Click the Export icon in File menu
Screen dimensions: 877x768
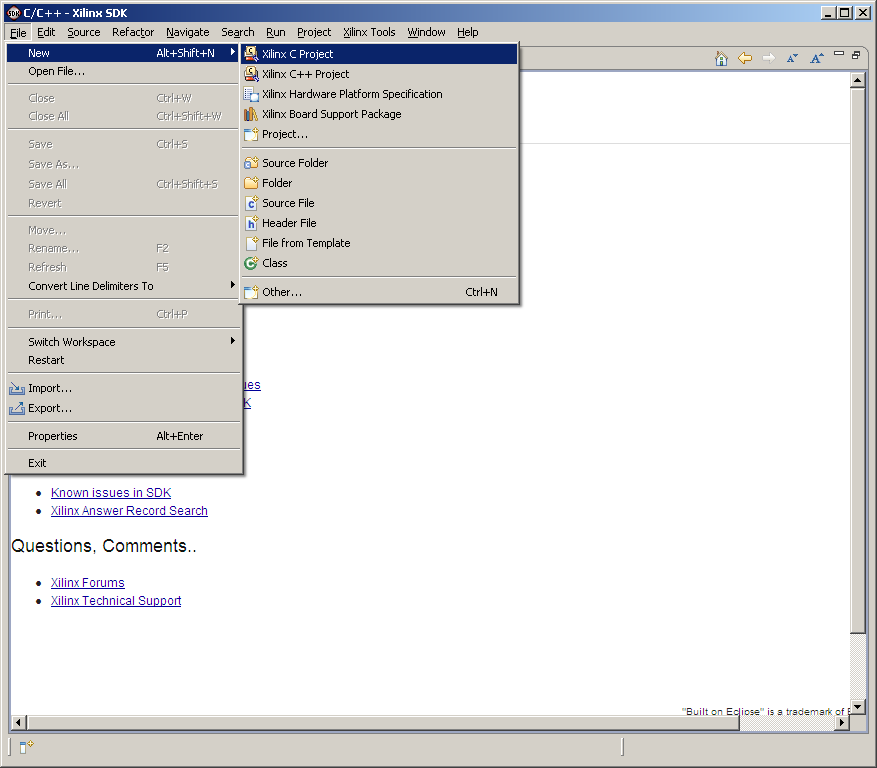point(17,408)
